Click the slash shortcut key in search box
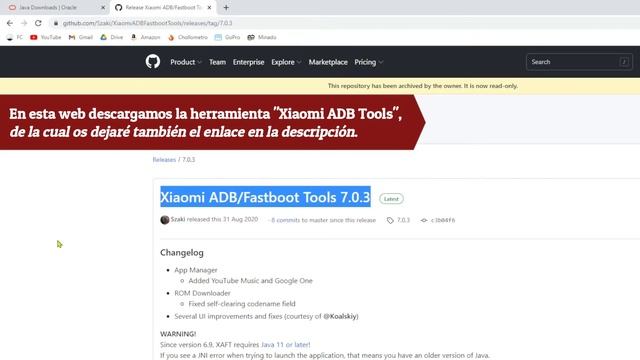The height and width of the screenshot is (360, 640). (624, 62)
